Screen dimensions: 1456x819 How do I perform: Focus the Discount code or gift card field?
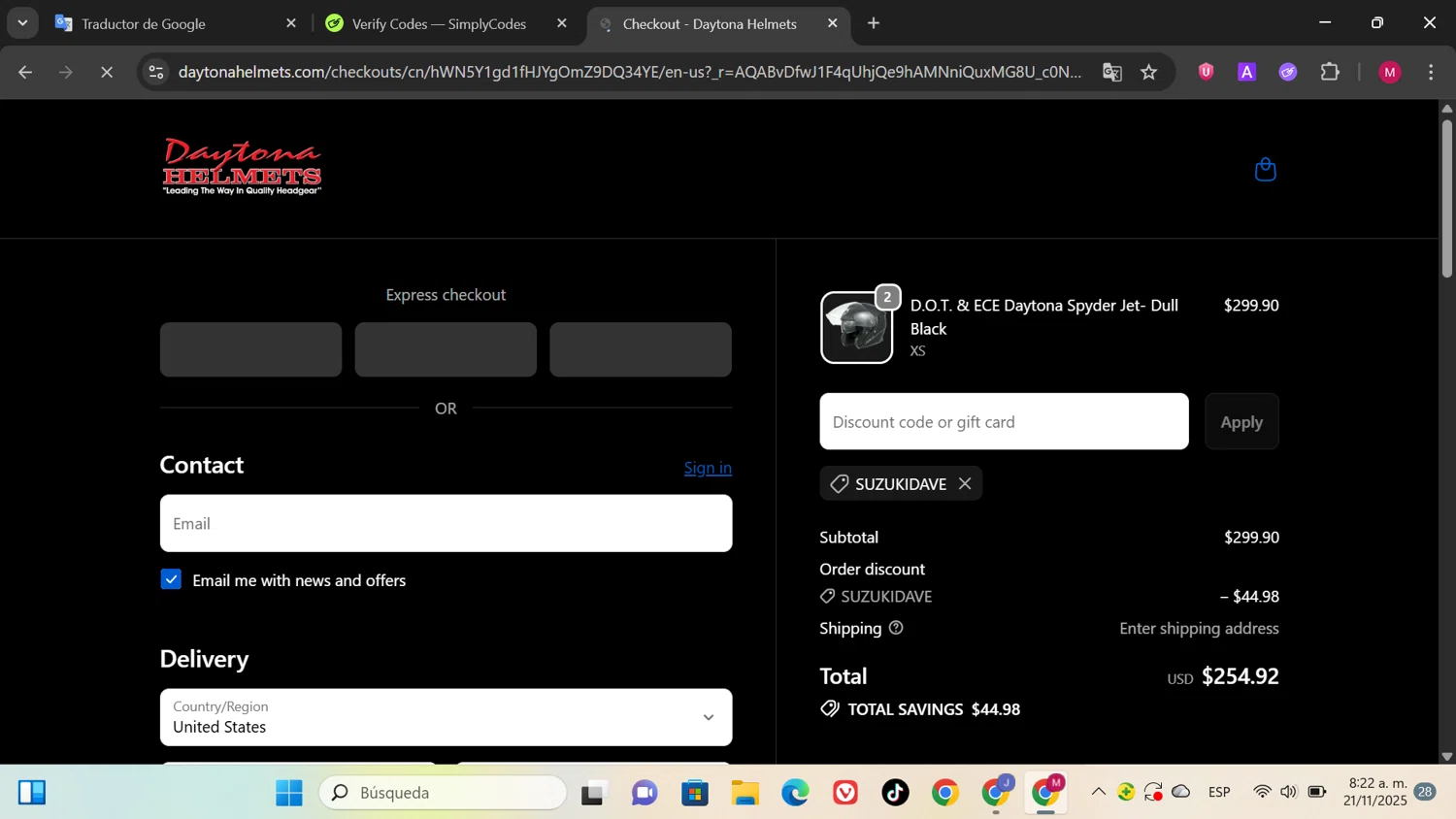pyautogui.click(x=1004, y=421)
